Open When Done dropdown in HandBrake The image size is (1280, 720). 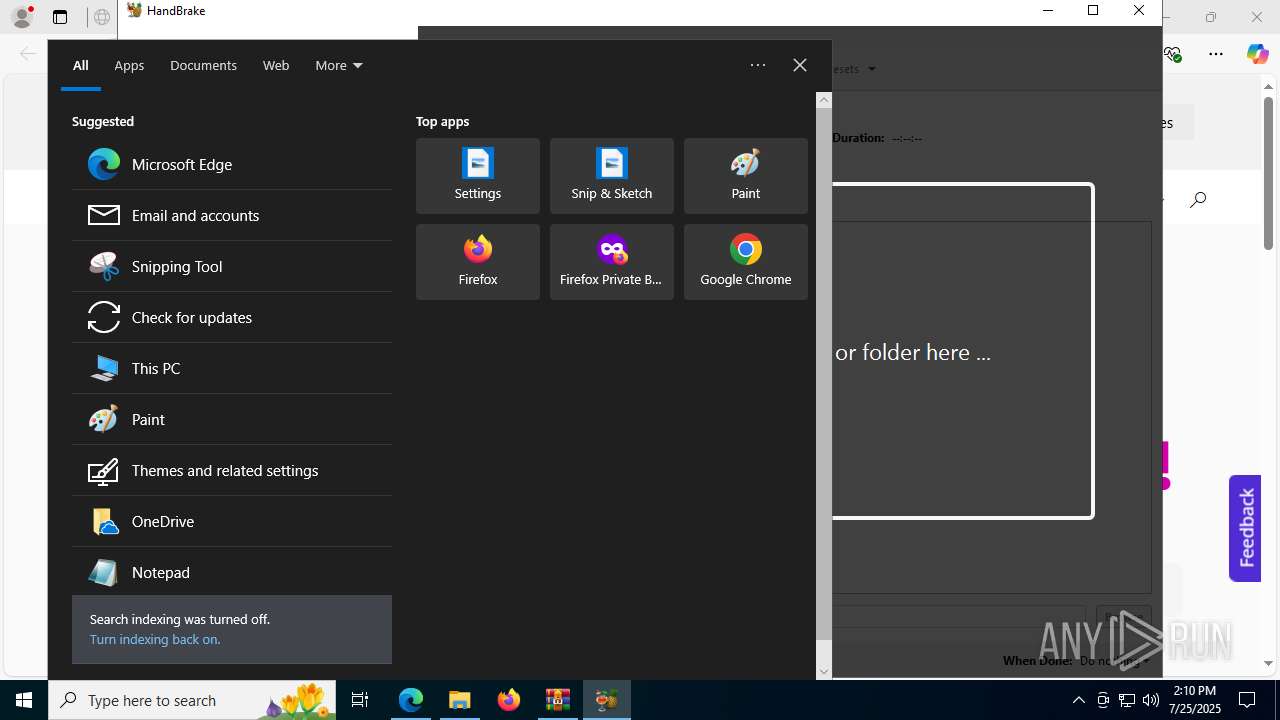click(x=1114, y=661)
